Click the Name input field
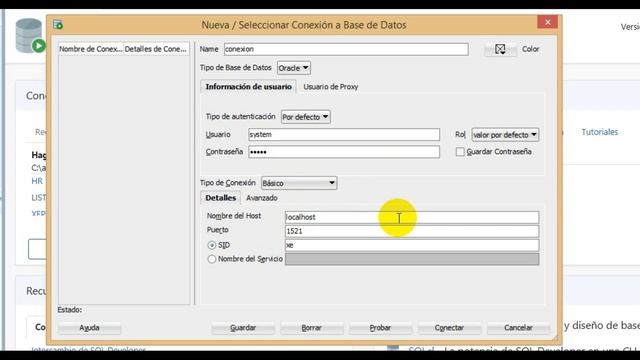 pos(346,49)
